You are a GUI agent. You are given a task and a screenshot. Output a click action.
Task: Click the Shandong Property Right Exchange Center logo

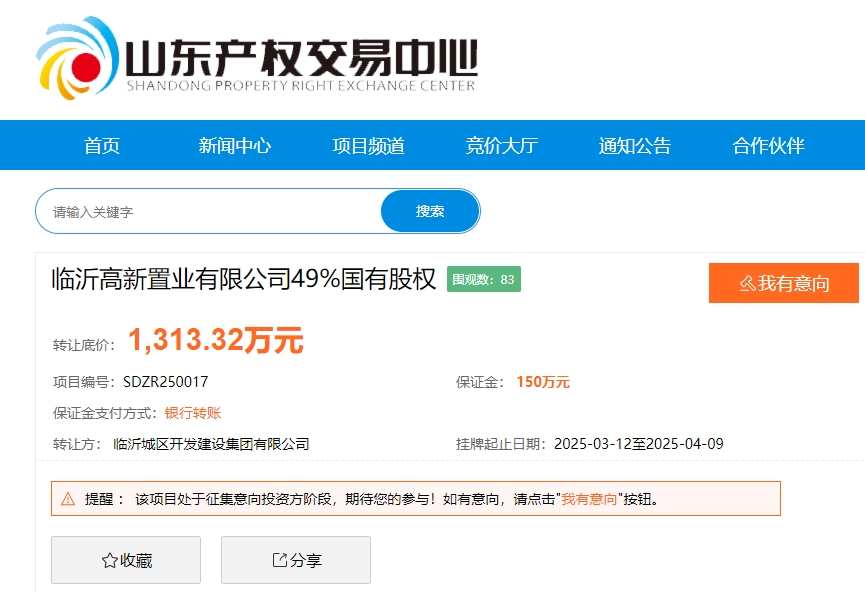pyautogui.click(x=257, y=58)
